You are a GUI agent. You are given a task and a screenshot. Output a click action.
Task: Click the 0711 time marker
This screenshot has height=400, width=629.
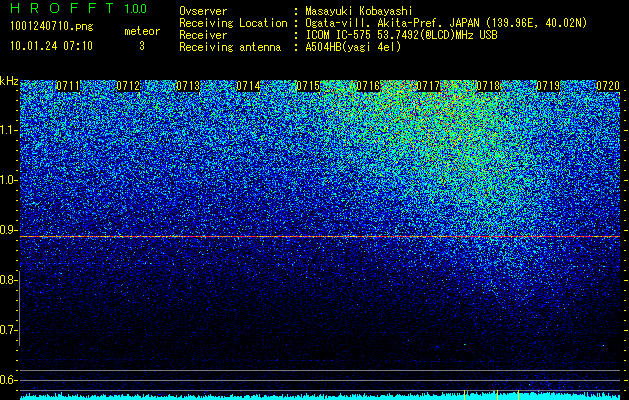(x=68, y=86)
